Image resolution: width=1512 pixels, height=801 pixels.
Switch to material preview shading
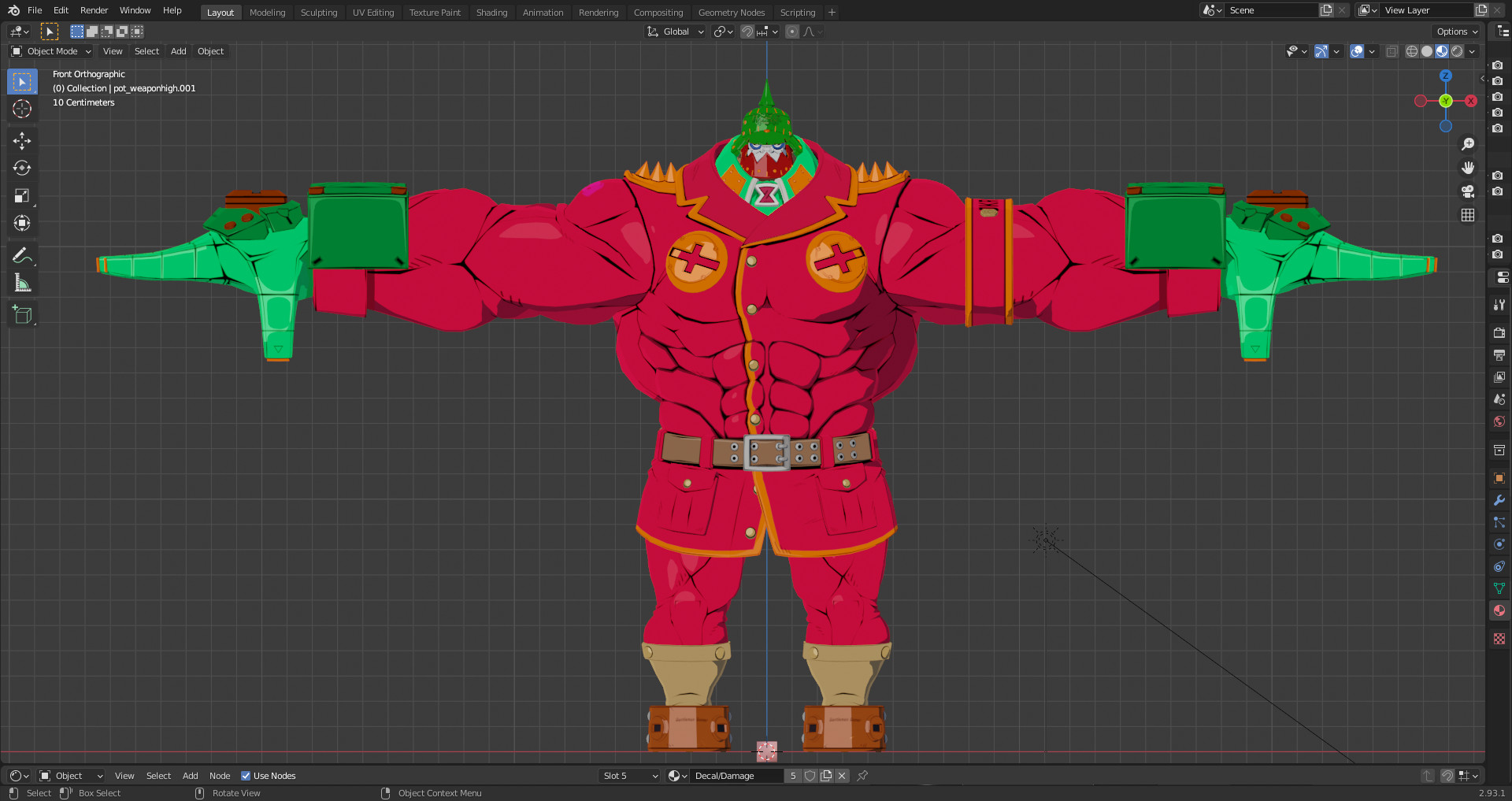coord(1442,51)
